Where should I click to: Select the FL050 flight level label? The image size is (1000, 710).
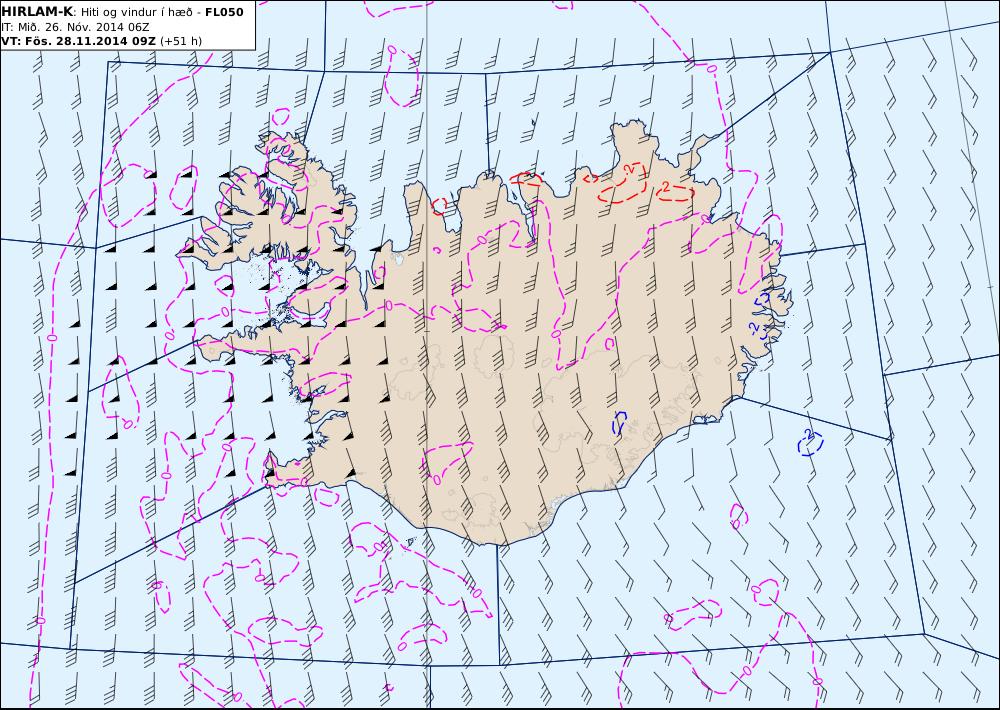pyautogui.click(x=224, y=12)
